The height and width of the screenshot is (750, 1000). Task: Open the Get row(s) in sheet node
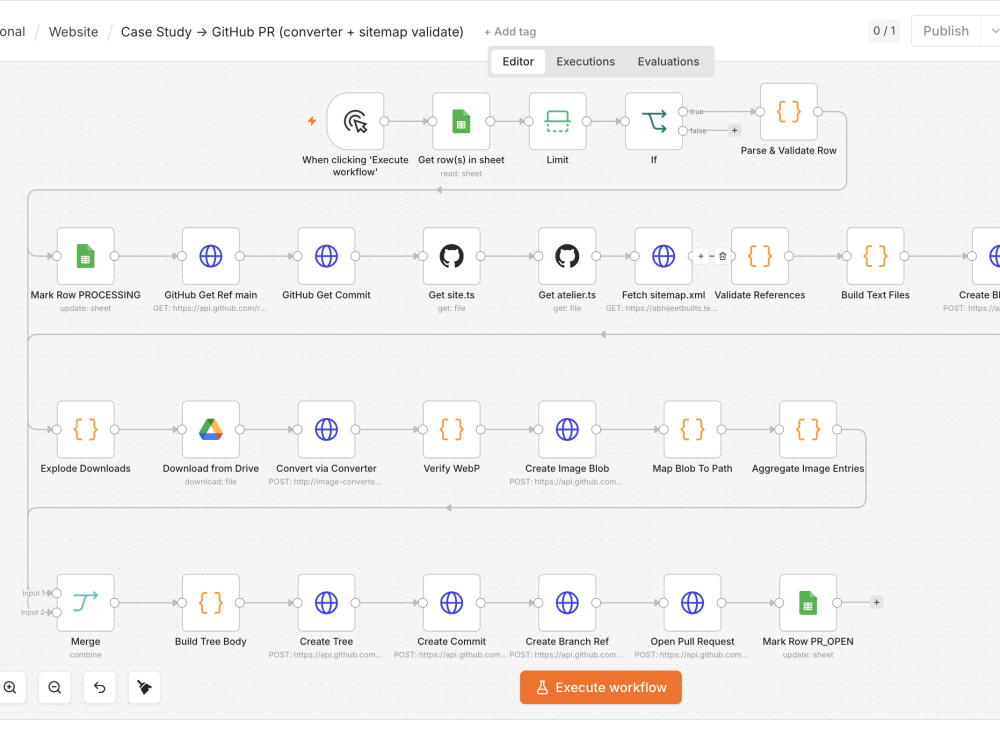461,121
